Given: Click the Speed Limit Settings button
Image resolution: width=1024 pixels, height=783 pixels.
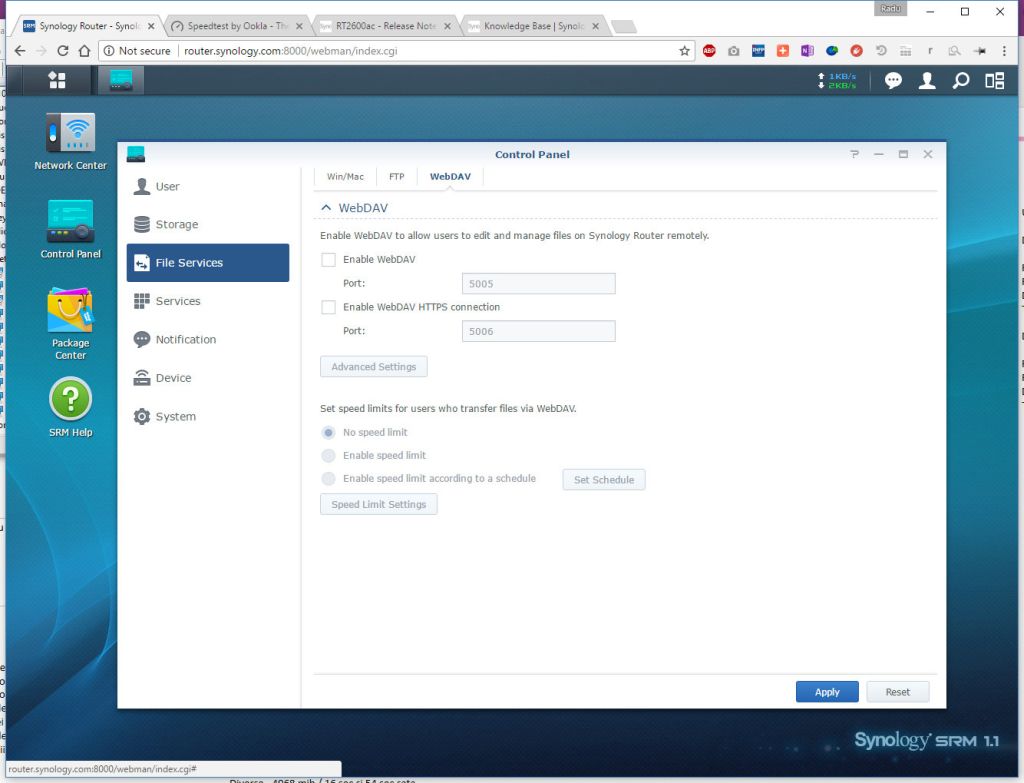Looking at the screenshot, I should click(x=379, y=505).
